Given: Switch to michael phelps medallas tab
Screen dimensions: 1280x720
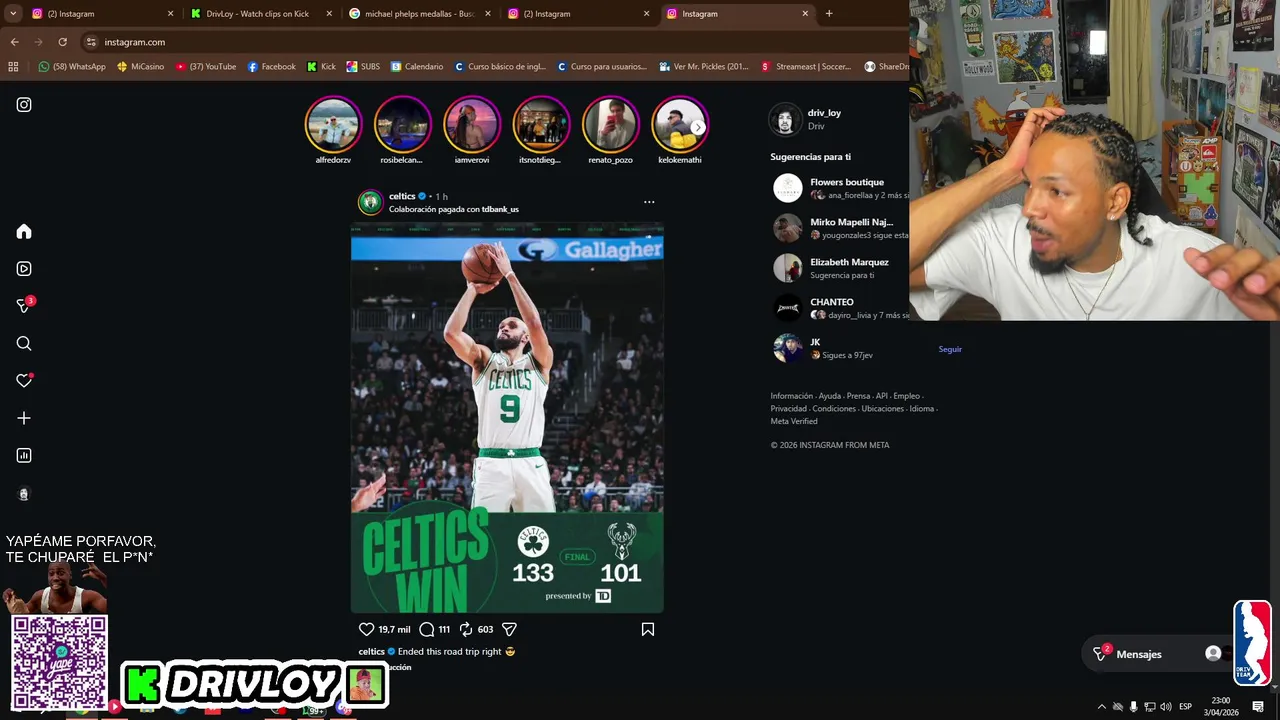Looking at the screenshot, I should click(419, 14).
